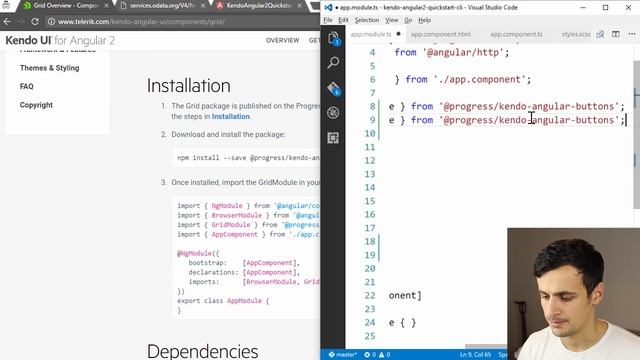Open the File menu in VS Code
640x360 pixels.
click(328, 20)
